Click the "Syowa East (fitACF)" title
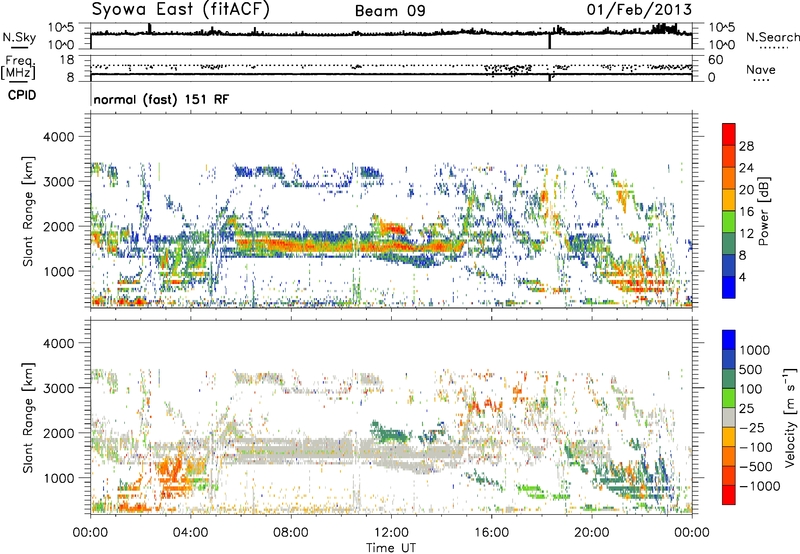The width and height of the screenshot is (800, 554). pos(181,9)
